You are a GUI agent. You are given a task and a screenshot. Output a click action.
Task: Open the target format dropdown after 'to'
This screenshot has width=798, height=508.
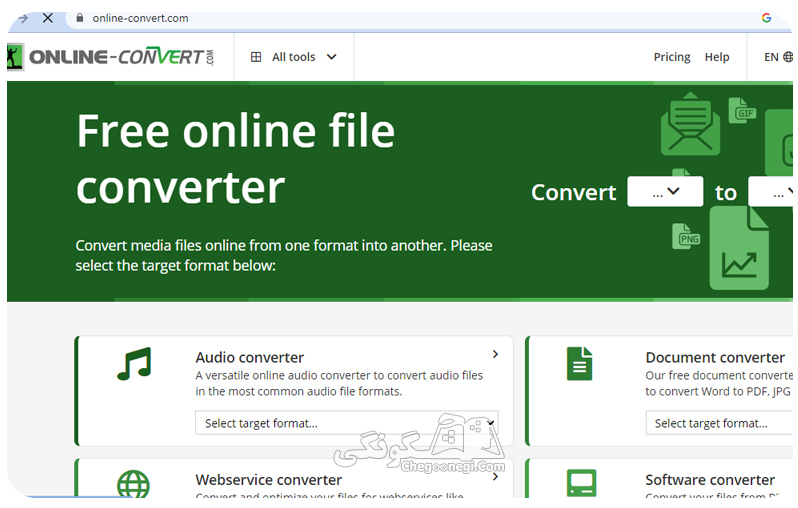tap(771, 191)
